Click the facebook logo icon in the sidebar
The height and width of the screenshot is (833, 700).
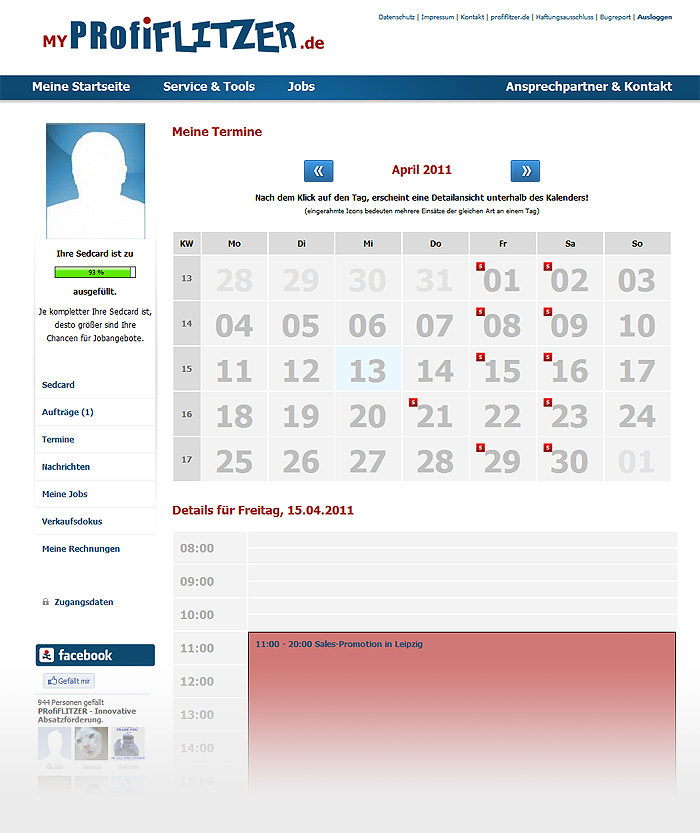point(47,655)
